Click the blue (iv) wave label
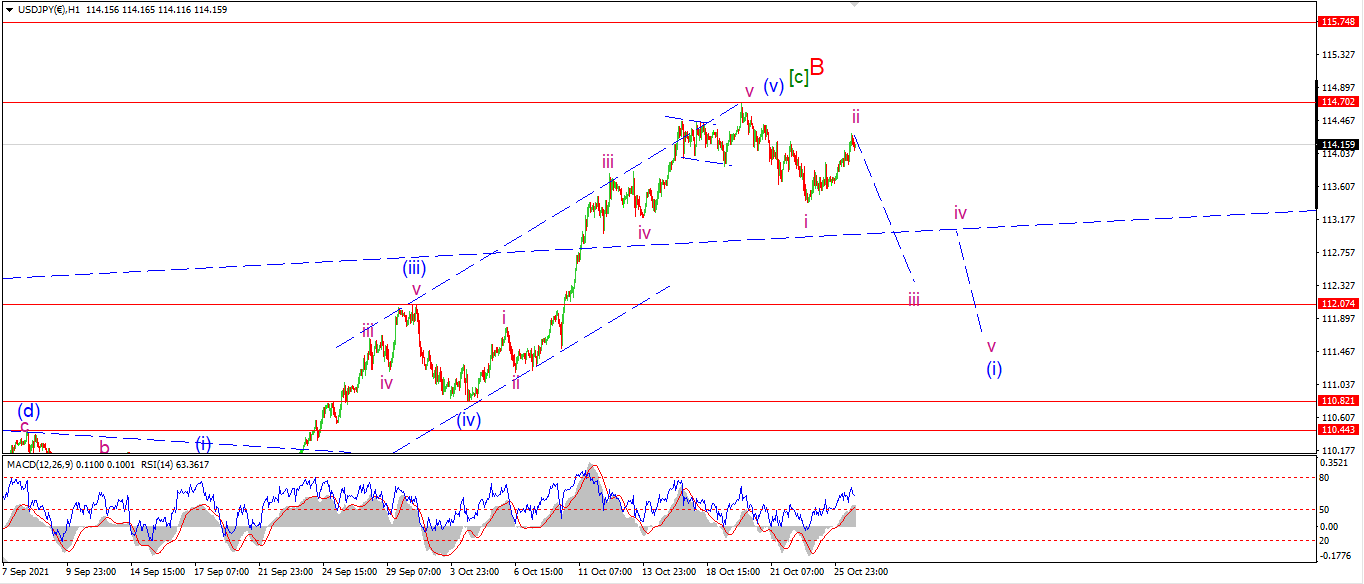Image resolution: width=1364 pixels, height=584 pixels. coord(469,419)
